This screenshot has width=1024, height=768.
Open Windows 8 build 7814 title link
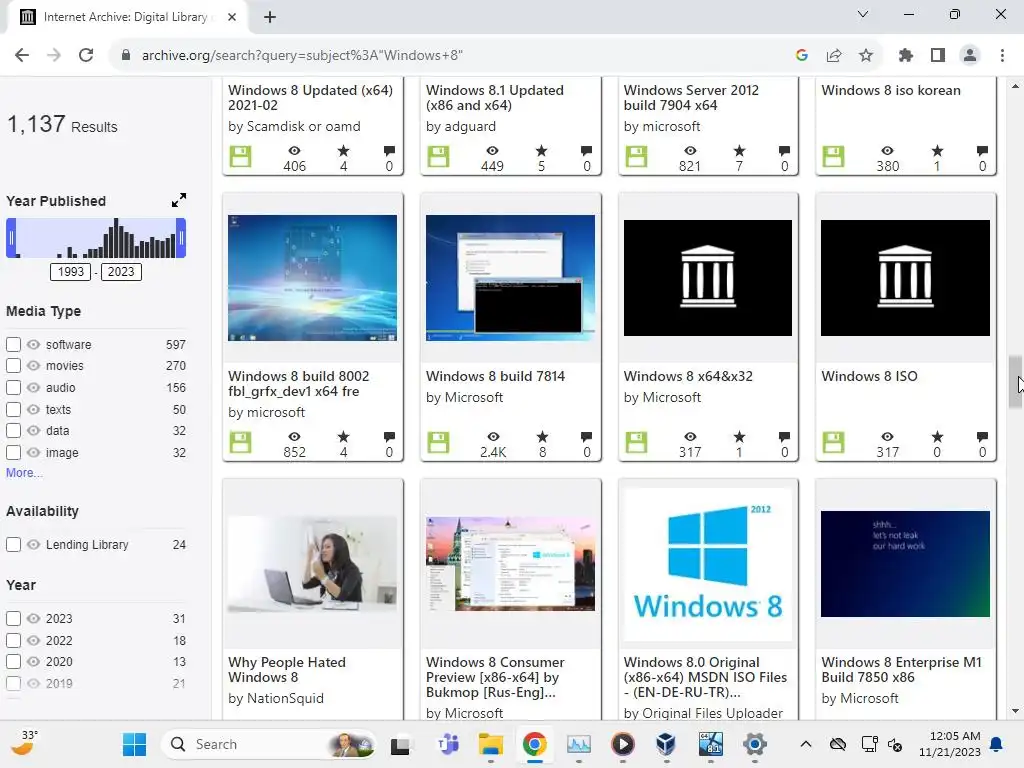pos(495,376)
